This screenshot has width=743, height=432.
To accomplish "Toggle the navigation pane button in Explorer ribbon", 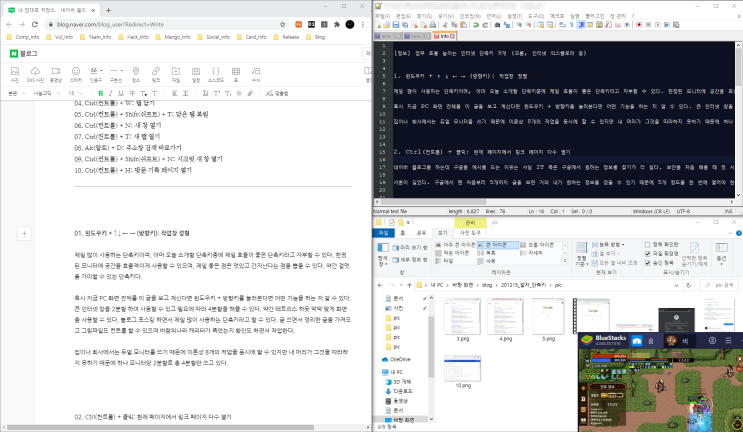I will pyautogui.click(x=382, y=253).
